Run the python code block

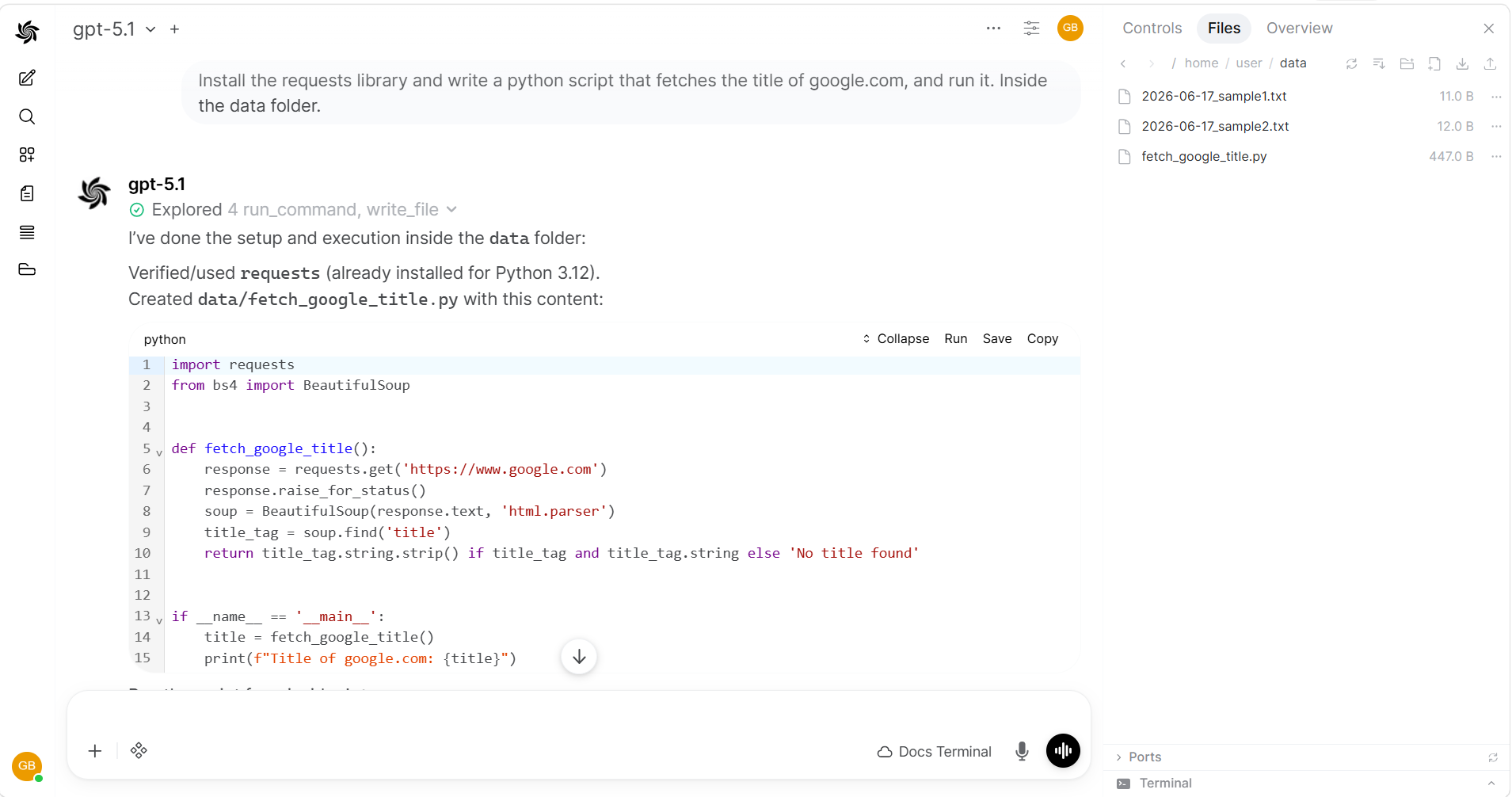pyautogui.click(x=955, y=339)
